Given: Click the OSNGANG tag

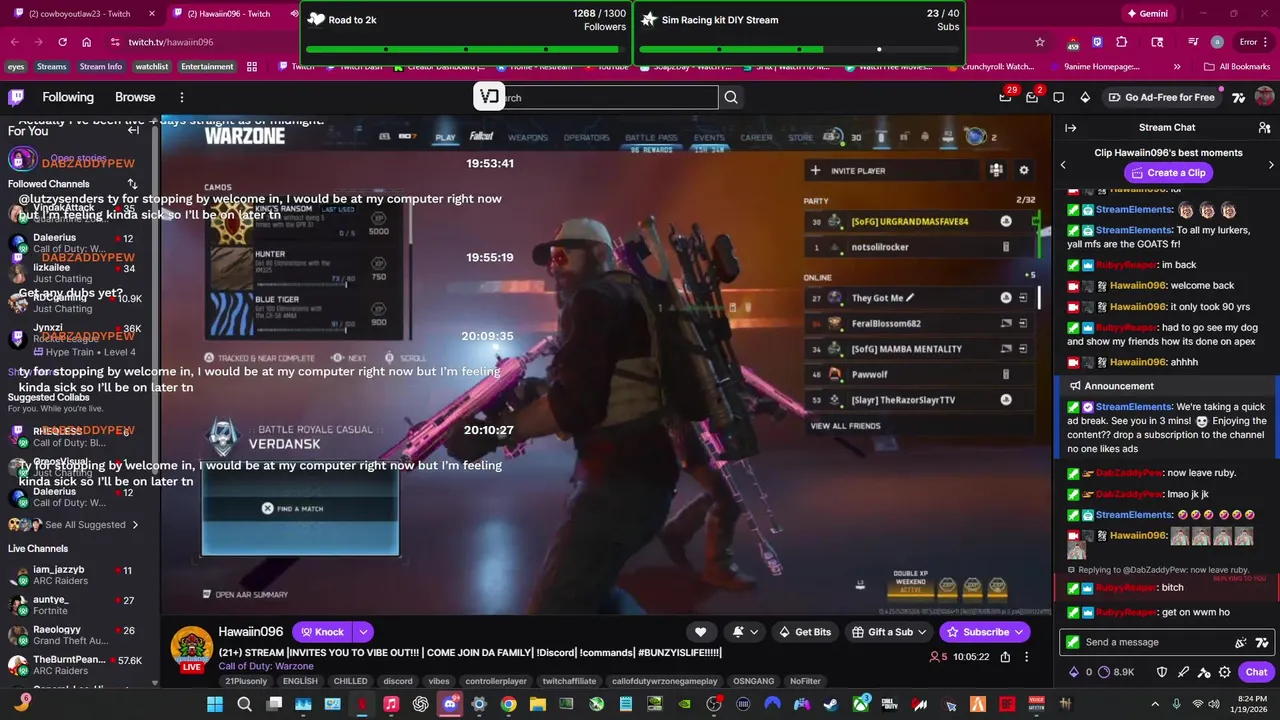Looking at the screenshot, I should click(x=753, y=681).
